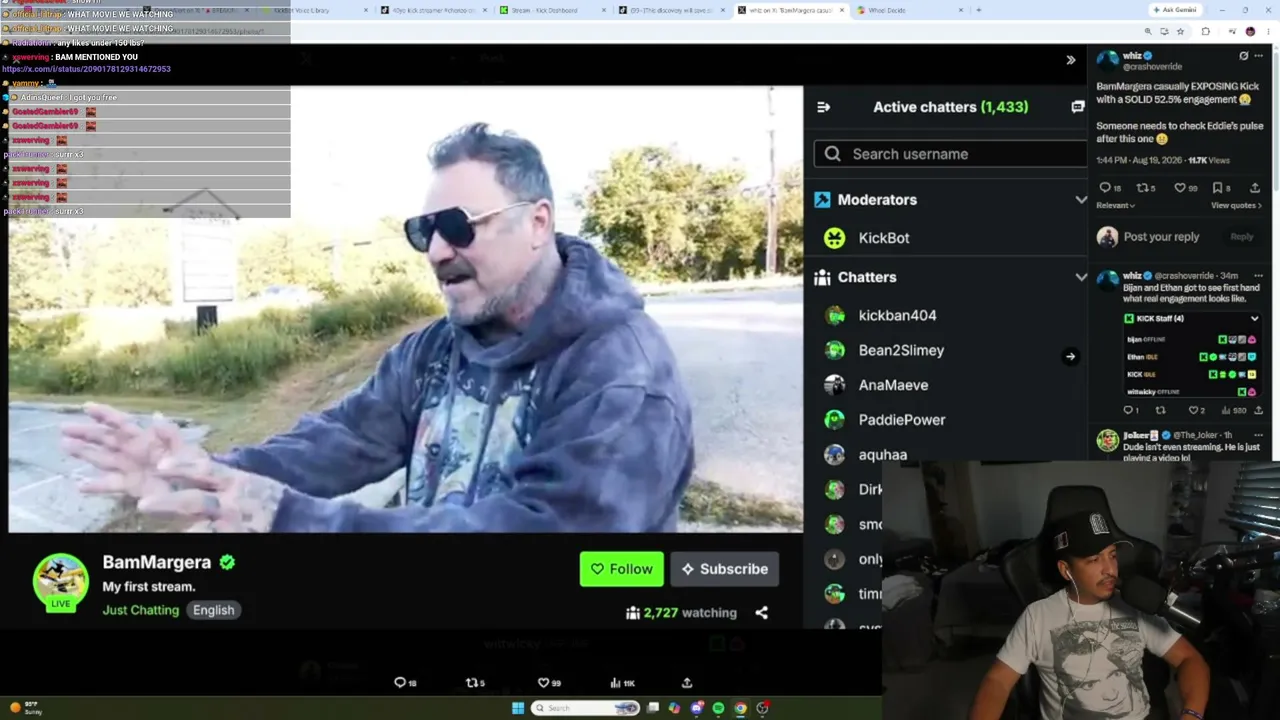Select chatter aquhaa
This screenshot has width=1280, height=720.
pos(882,455)
